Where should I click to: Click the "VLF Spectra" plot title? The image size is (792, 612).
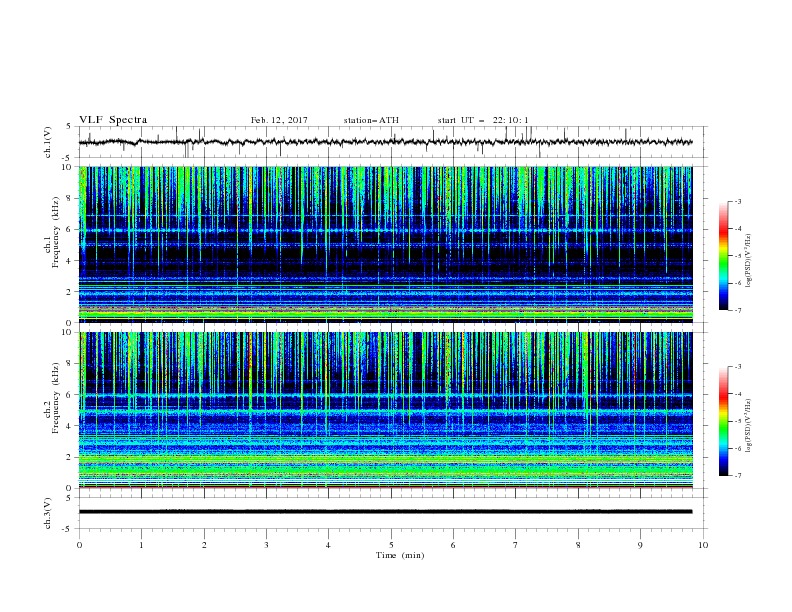click(x=113, y=120)
